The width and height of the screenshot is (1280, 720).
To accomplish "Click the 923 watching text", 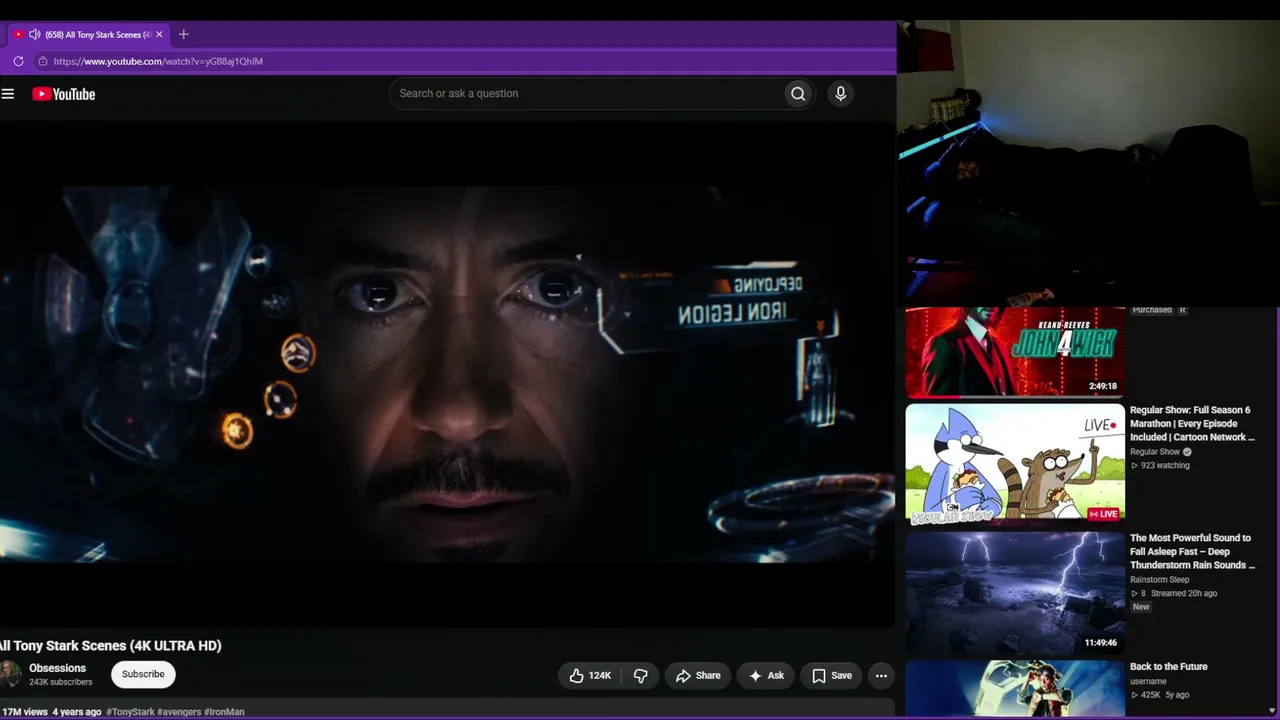I will (x=1166, y=466).
